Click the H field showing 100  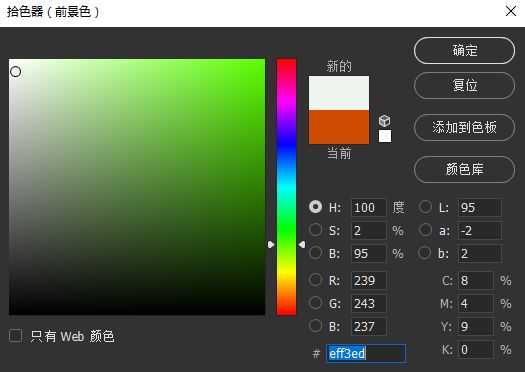(369, 208)
